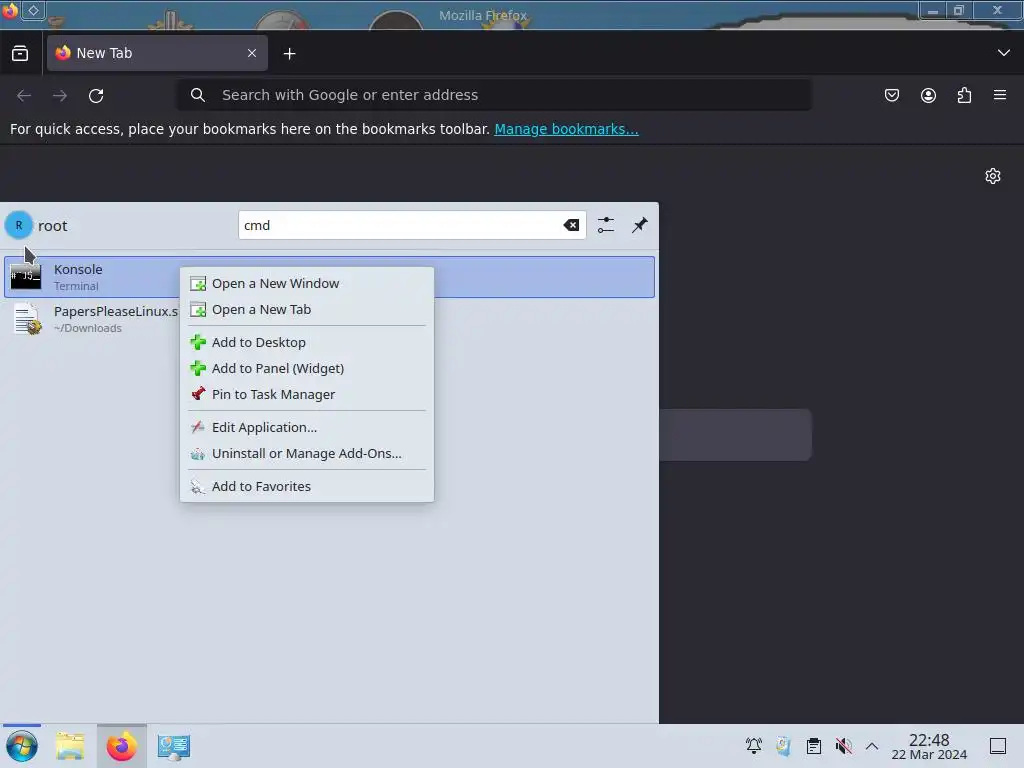The image size is (1024, 768).
Task: Maximize the Mozilla Firefox window
Action: (x=959, y=10)
